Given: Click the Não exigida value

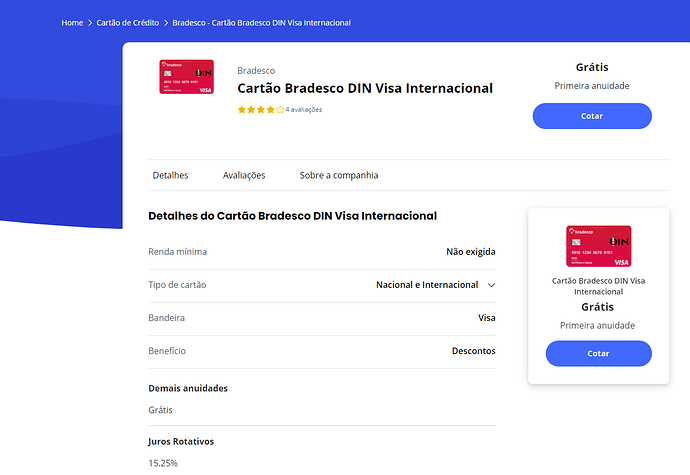Looking at the screenshot, I should pyautogui.click(x=471, y=252).
